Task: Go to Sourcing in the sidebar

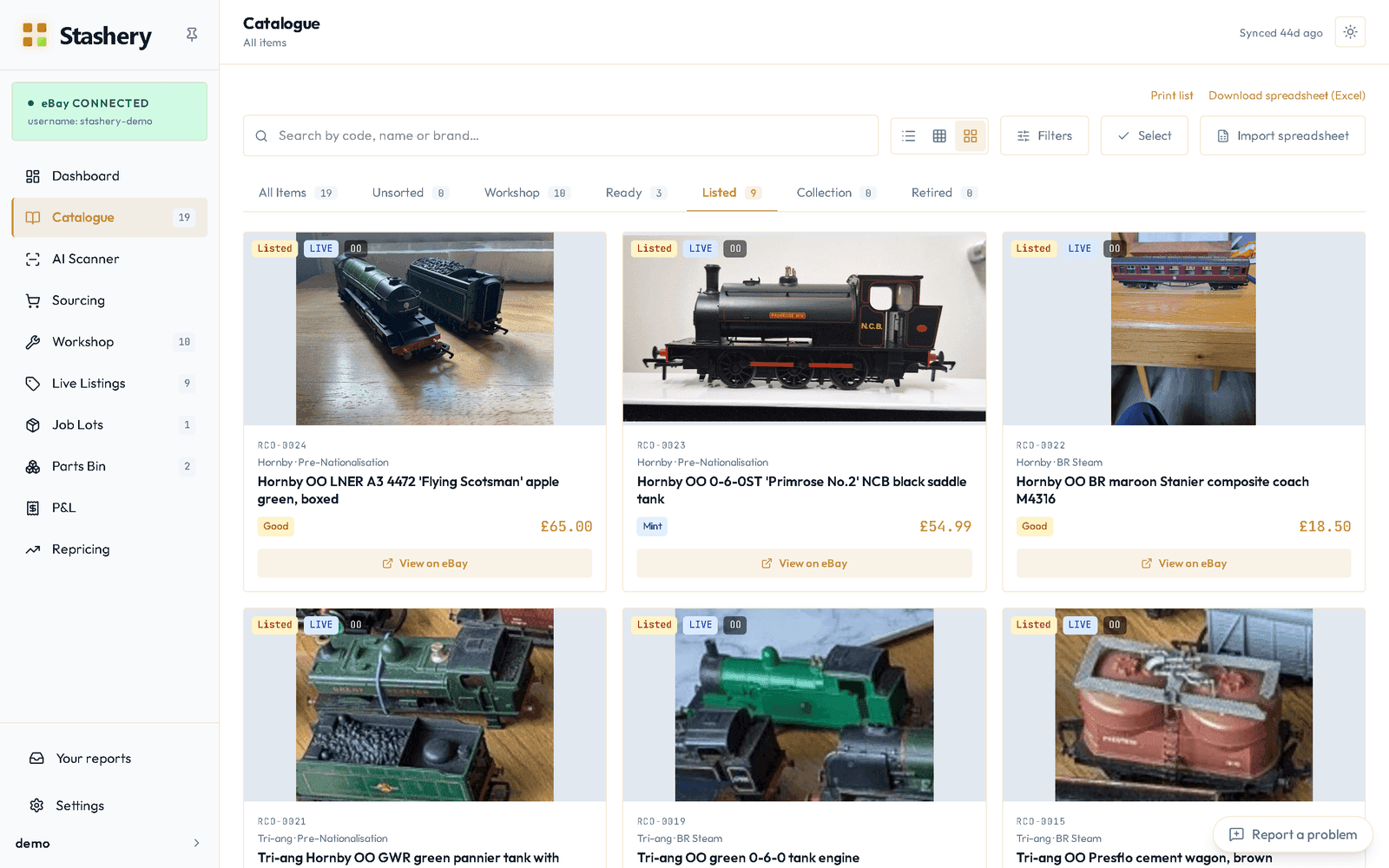Action: tap(109, 300)
